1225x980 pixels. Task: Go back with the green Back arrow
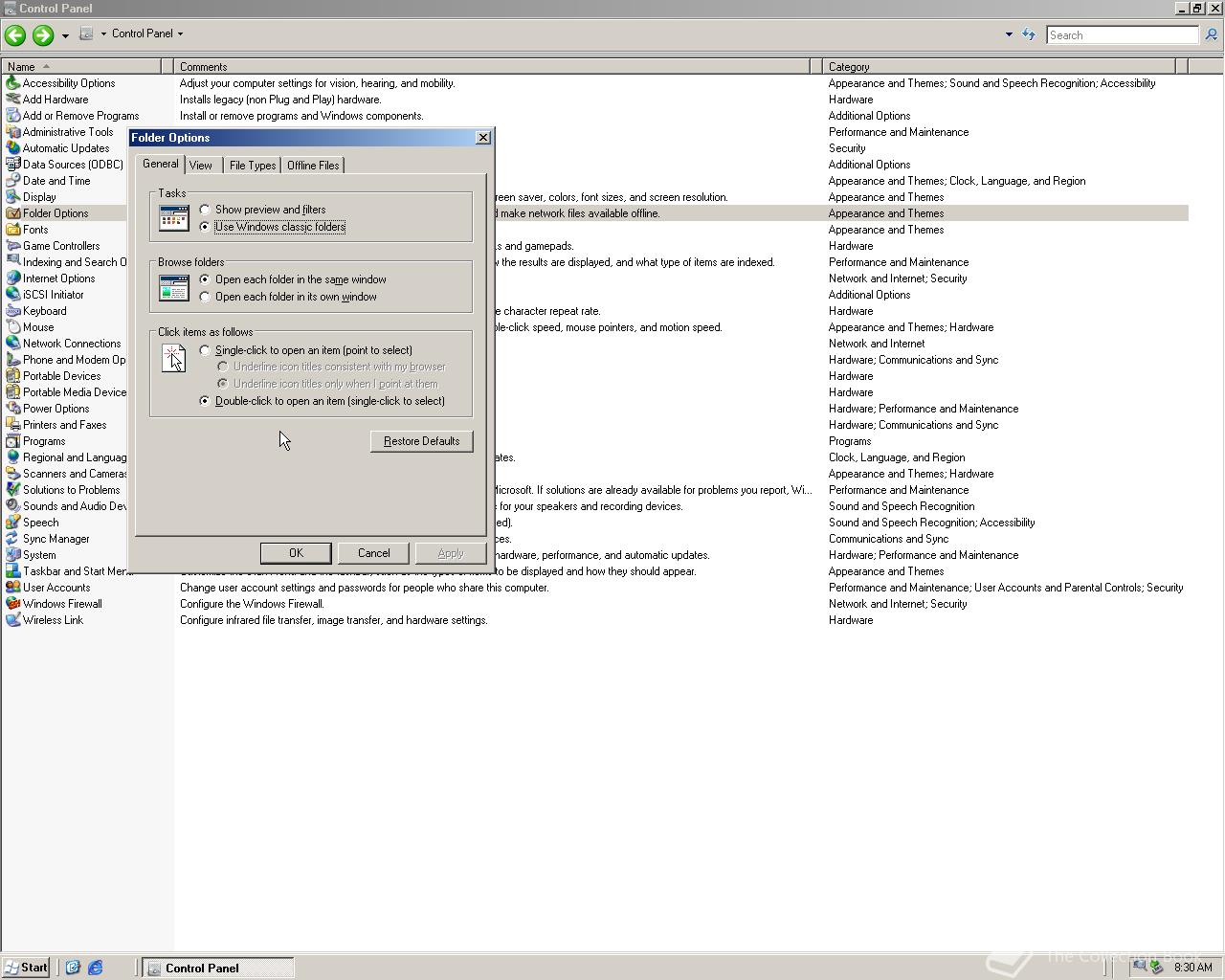[15, 35]
